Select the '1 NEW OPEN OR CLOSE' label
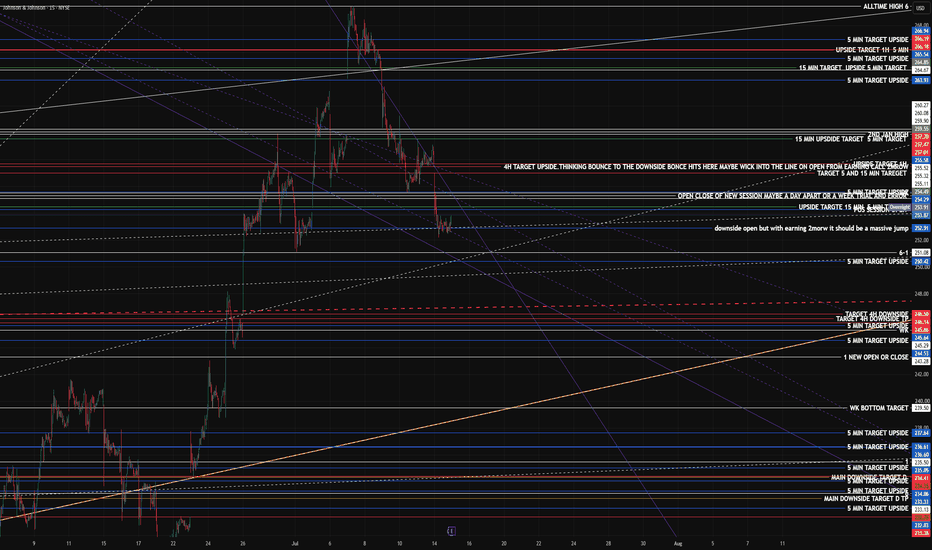 coord(876,357)
